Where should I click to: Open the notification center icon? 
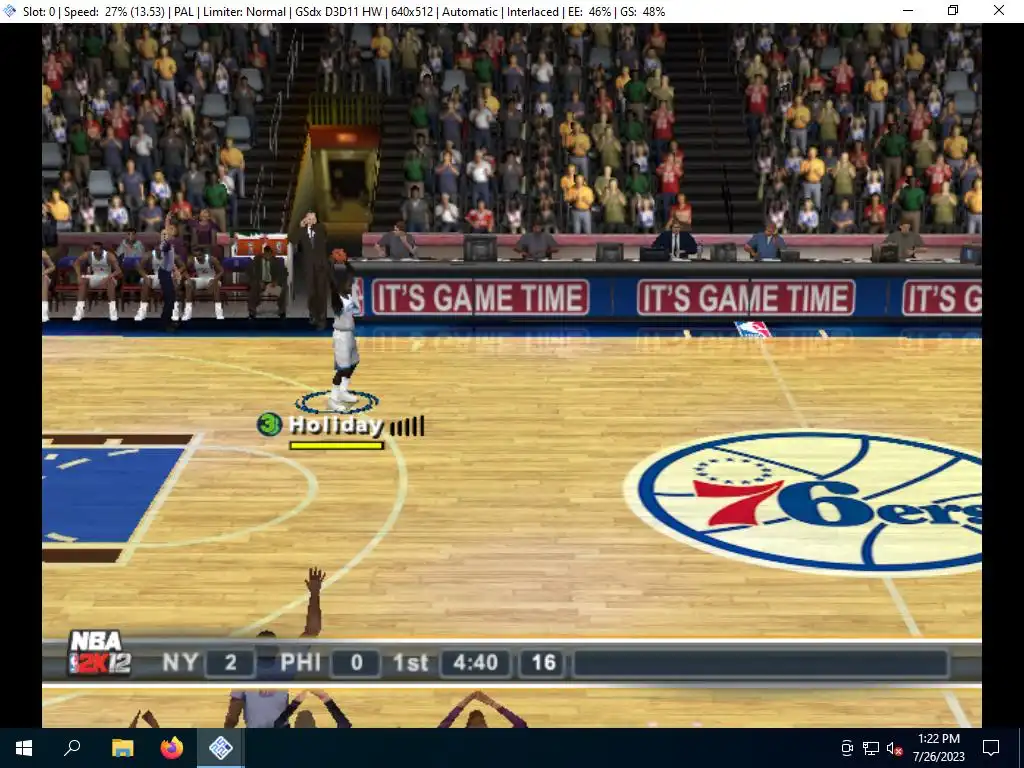click(x=991, y=748)
